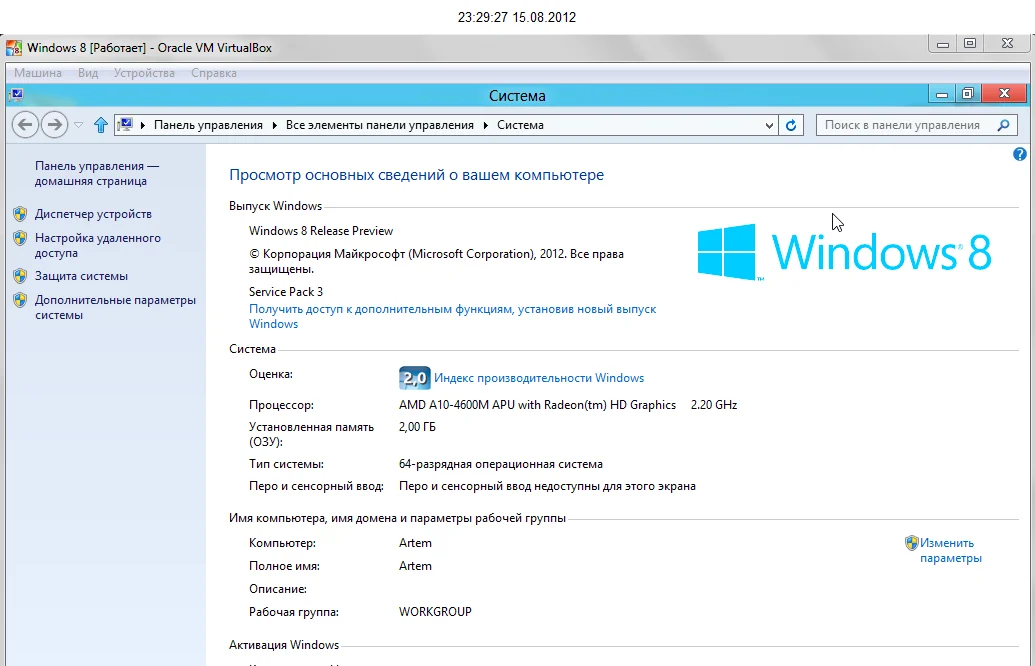Select the text Windows 8 Release Preview

[x=321, y=231]
